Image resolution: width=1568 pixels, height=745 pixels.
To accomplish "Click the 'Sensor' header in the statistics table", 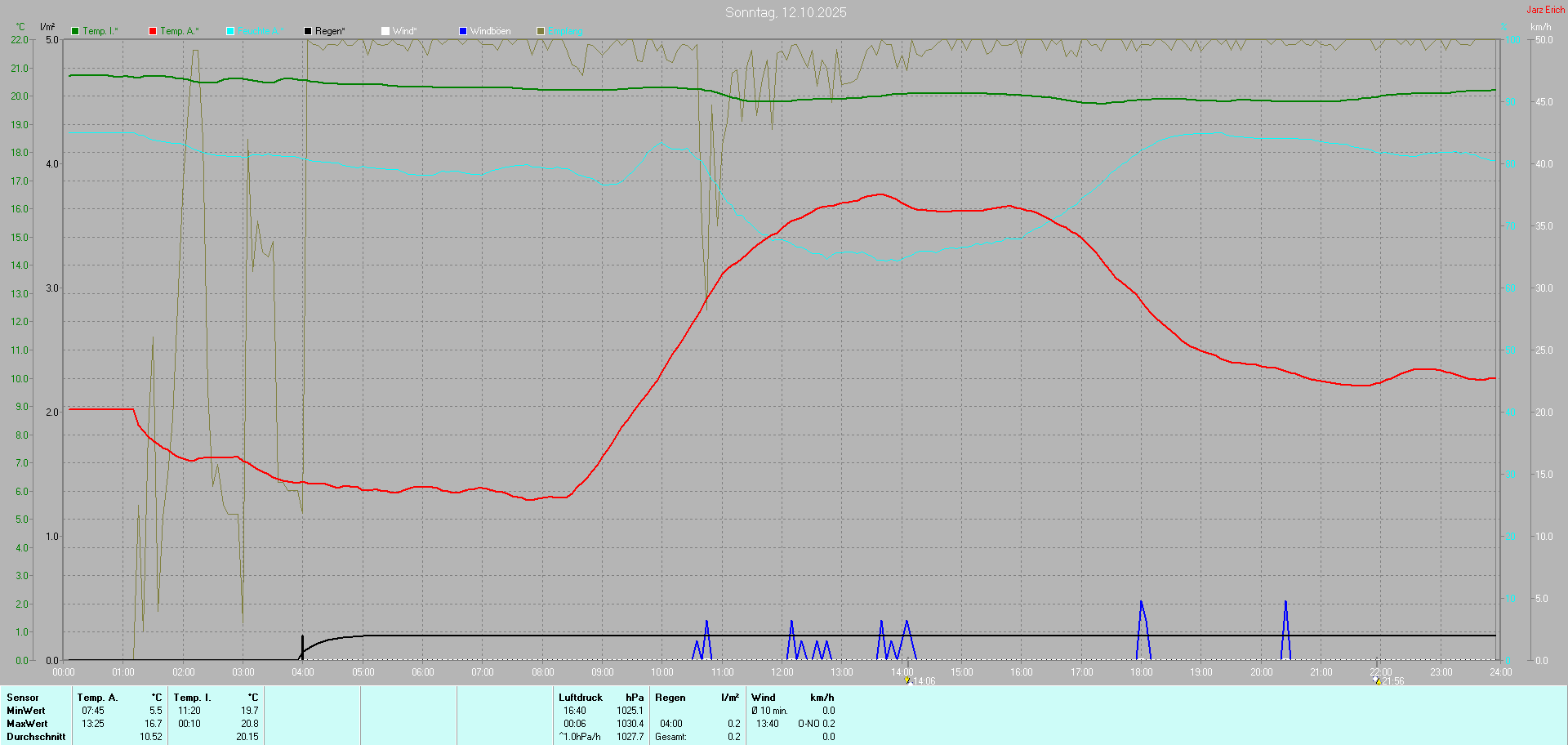I will 23,698.
